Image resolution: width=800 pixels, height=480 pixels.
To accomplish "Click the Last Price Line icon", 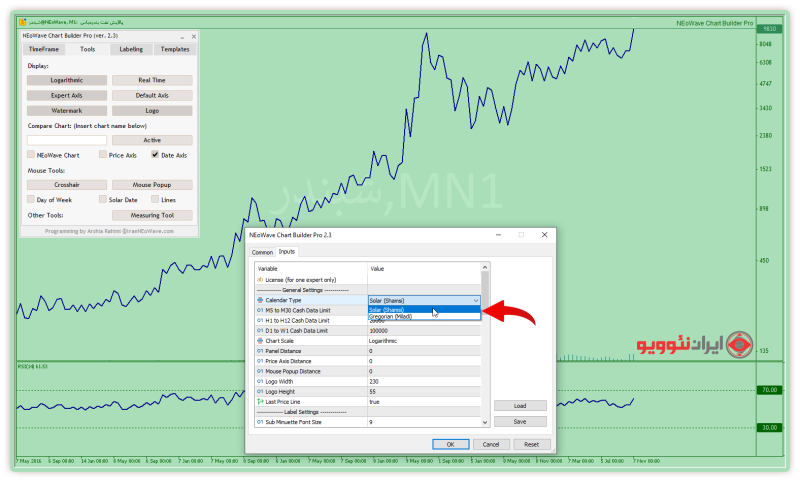I will click(x=260, y=401).
